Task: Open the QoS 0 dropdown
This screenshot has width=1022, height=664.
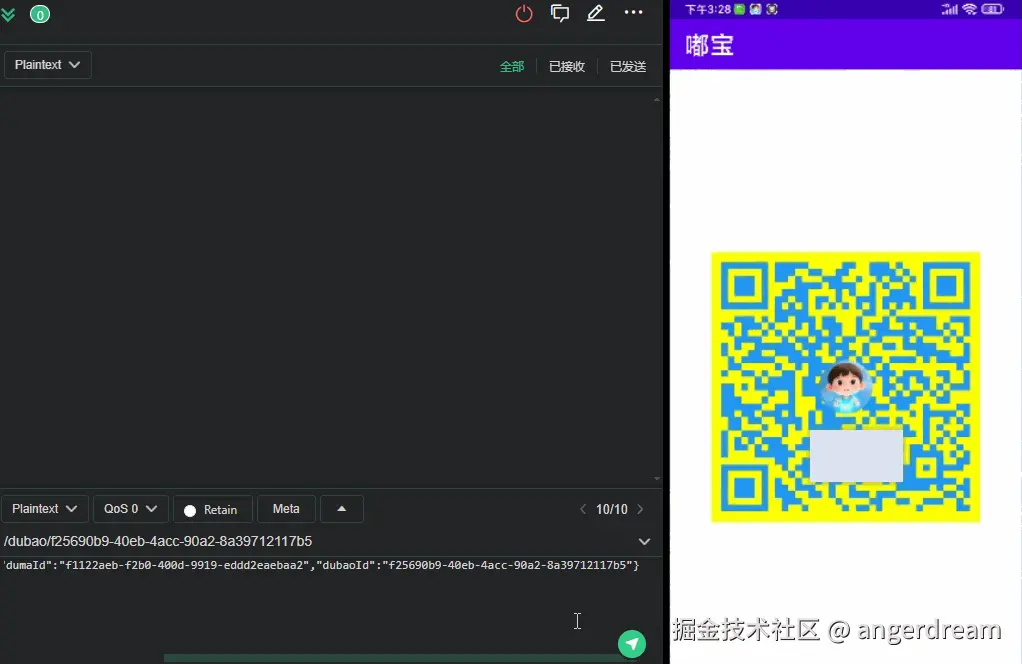Action: pyautogui.click(x=130, y=509)
